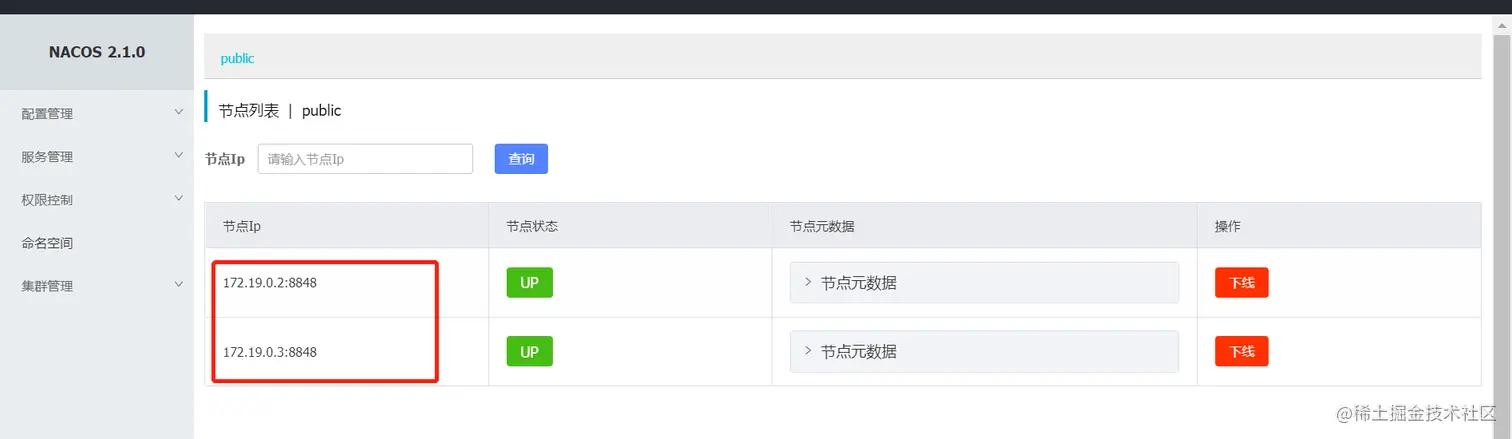1512x439 pixels.
Task: Expand 节点元数据 for node 172.19.0.3
Action: pyautogui.click(x=984, y=352)
